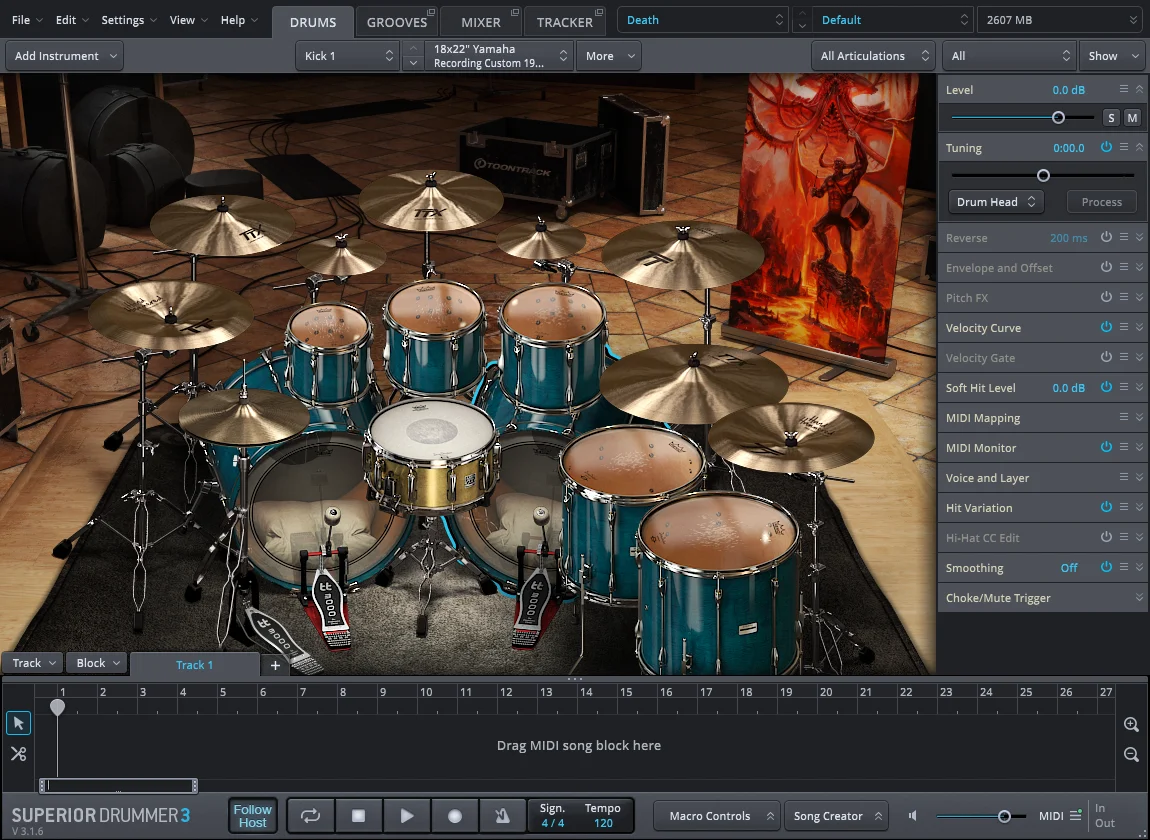
Task: Click the Add Instrument button
Action: (x=65, y=56)
